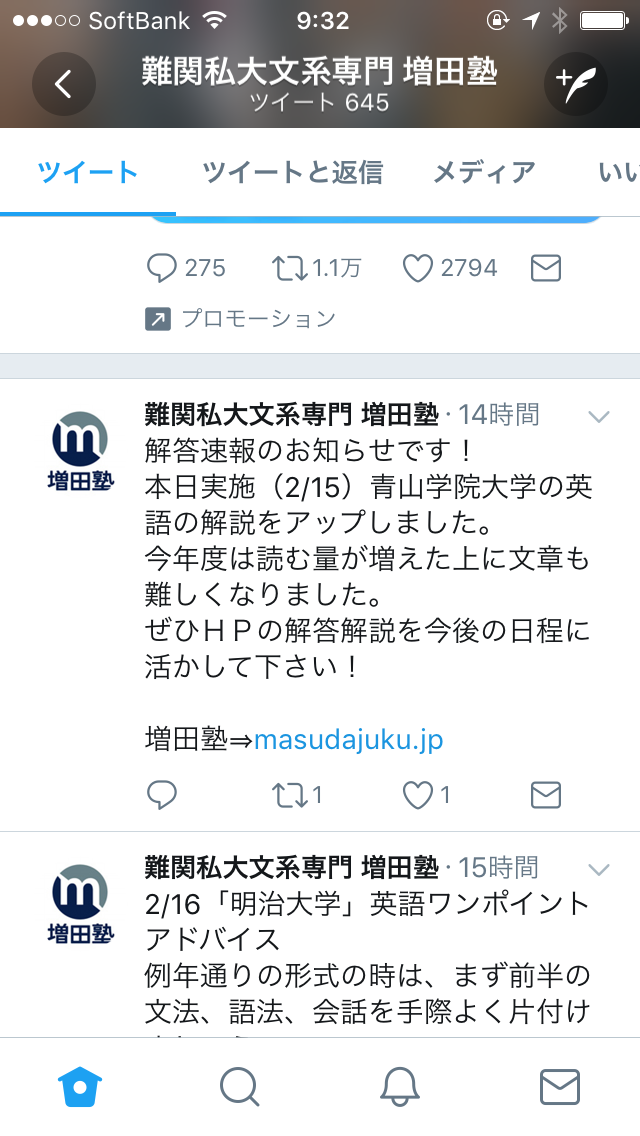Switch to the ツイートと返信 tab
Screen dimensions: 640x1136
coord(293,172)
